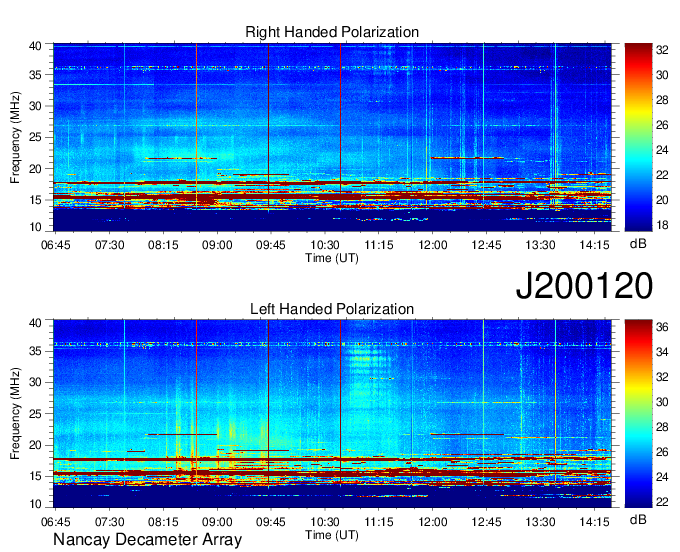Screen dimensions: 680x552
Task: Click the 11:15 time tick of lower plot
Action: [379, 522]
